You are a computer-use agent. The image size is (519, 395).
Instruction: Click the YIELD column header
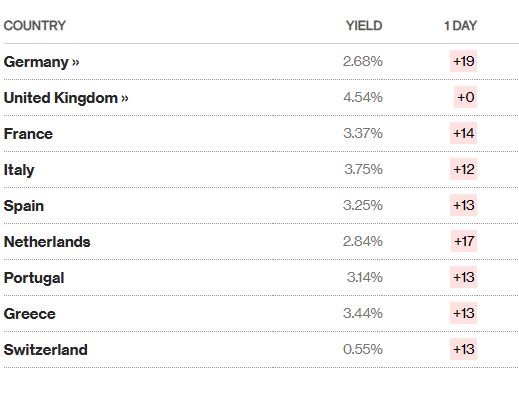pyautogui.click(x=364, y=26)
